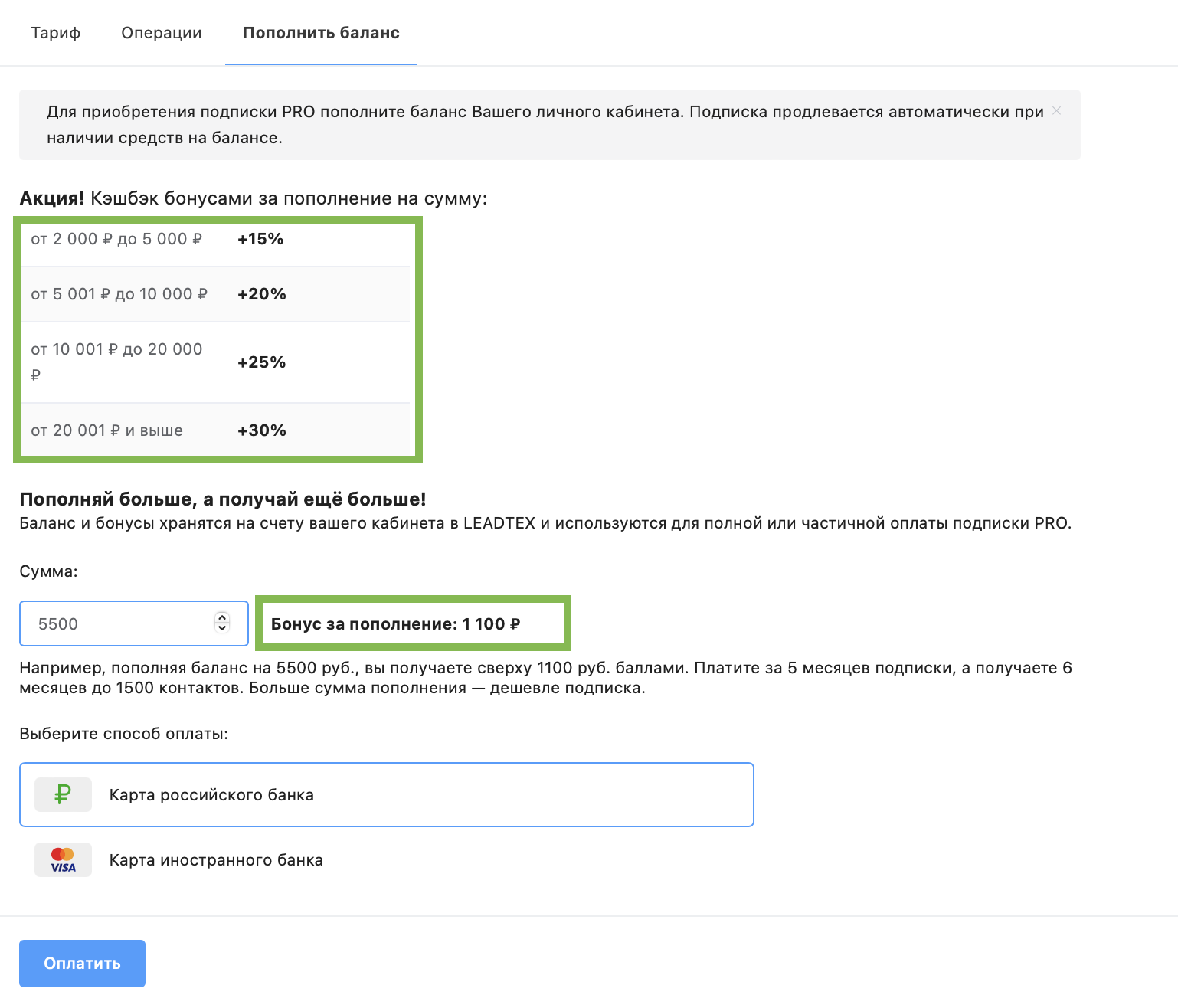Image resolution: width=1178 pixels, height=1008 pixels.
Task: Select the +25% cashback tier row
Action: click(x=217, y=362)
